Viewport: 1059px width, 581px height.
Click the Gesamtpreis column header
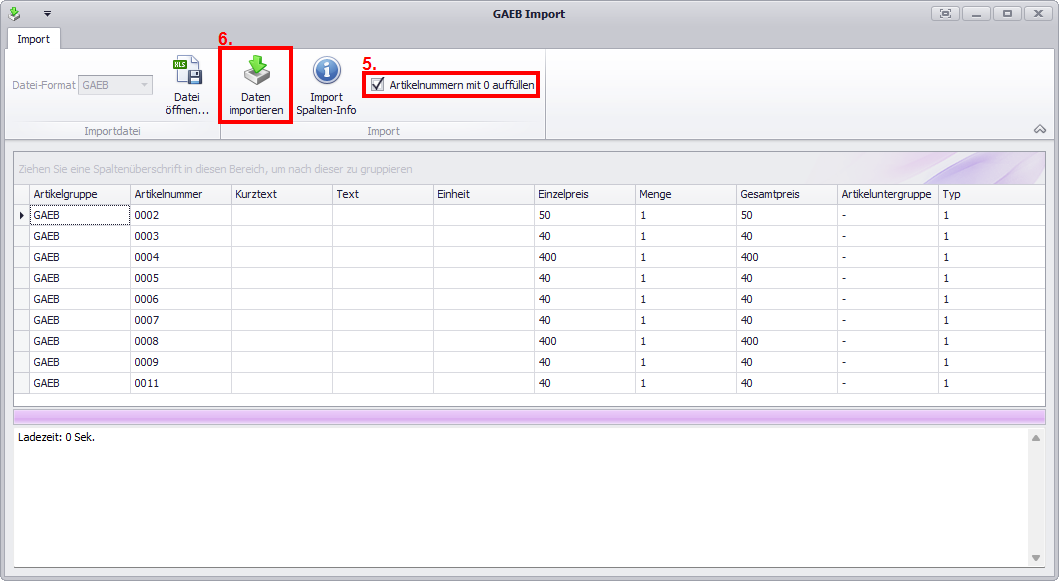pos(786,194)
